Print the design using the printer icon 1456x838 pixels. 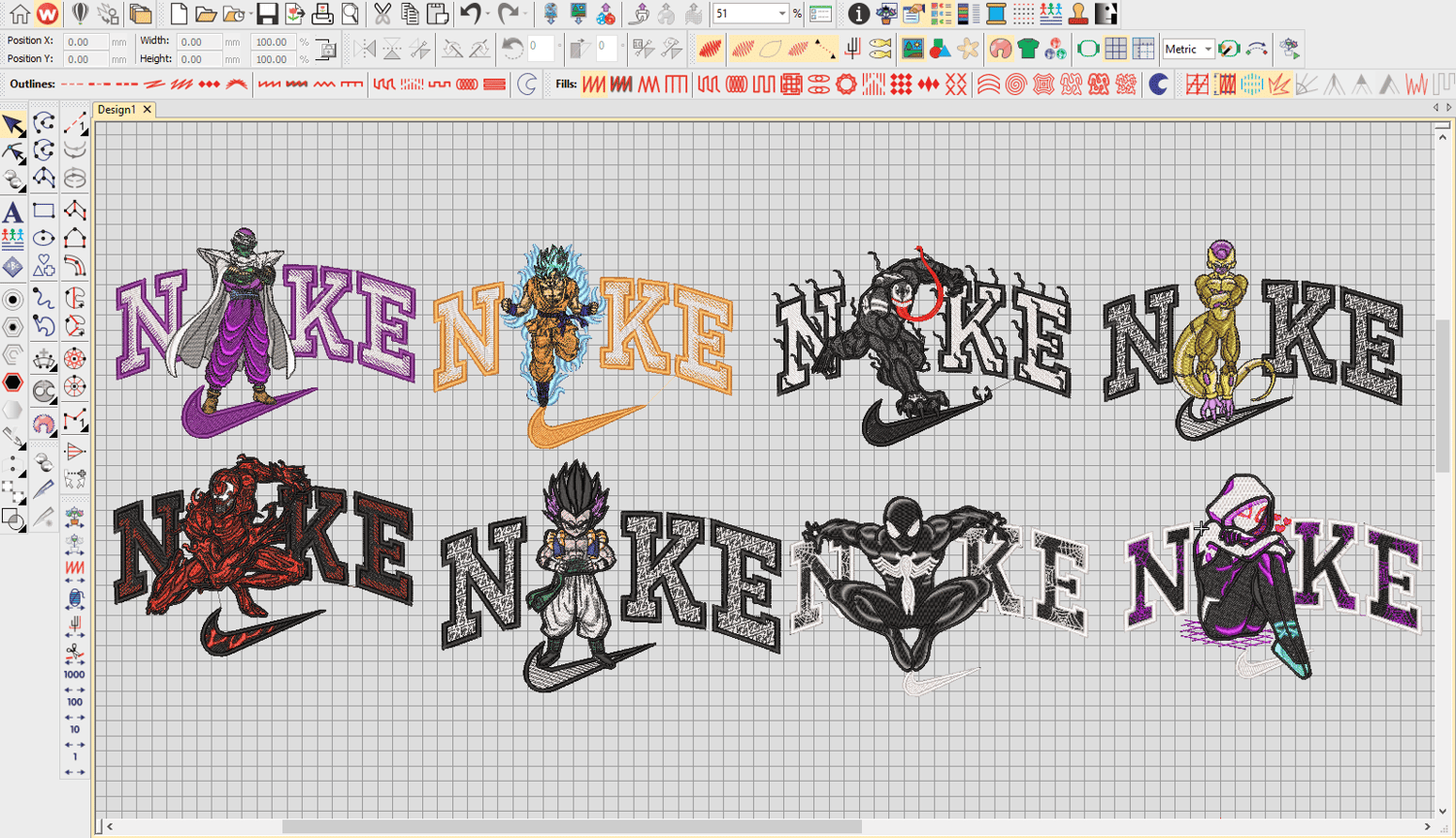pyautogui.click(x=323, y=14)
